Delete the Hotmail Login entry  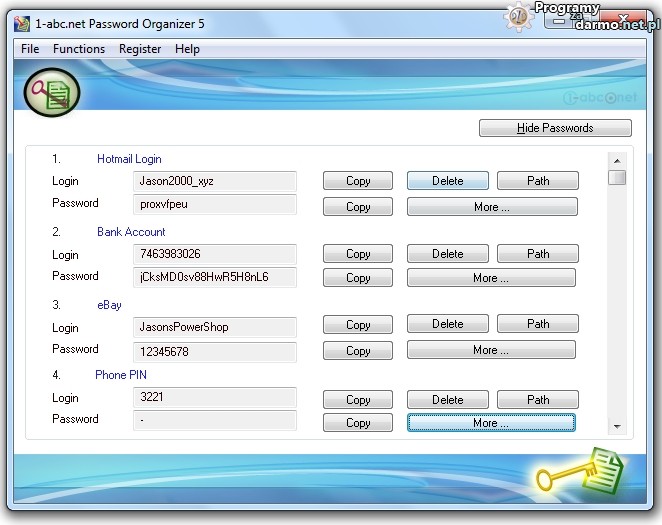pos(447,181)
